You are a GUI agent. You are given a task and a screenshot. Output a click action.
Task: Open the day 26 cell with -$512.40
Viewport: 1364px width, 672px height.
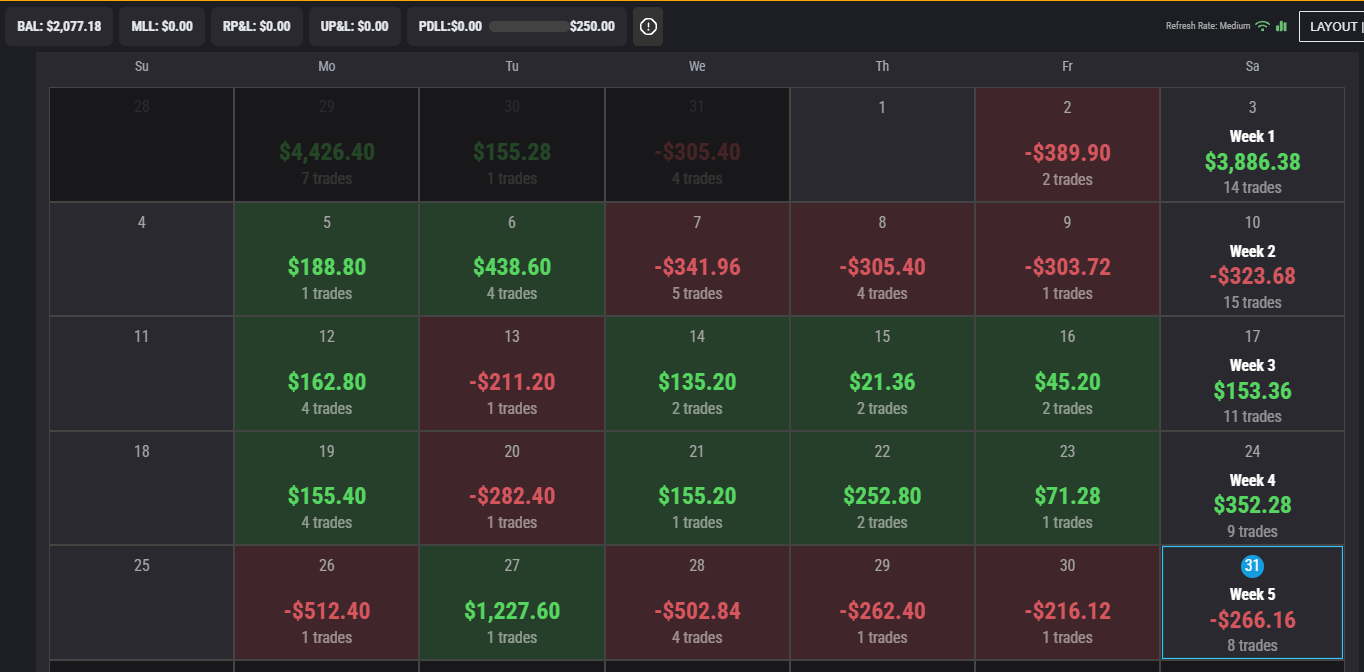327,603
